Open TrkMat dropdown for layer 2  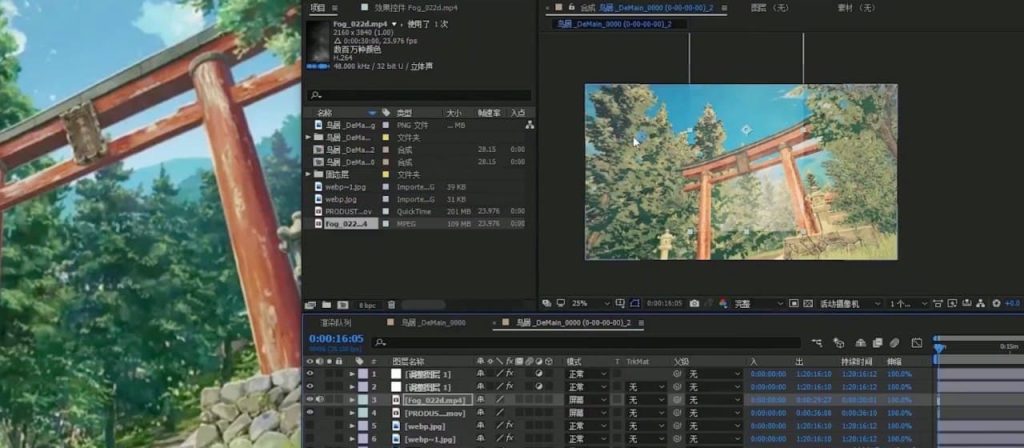tap(646, 387)
